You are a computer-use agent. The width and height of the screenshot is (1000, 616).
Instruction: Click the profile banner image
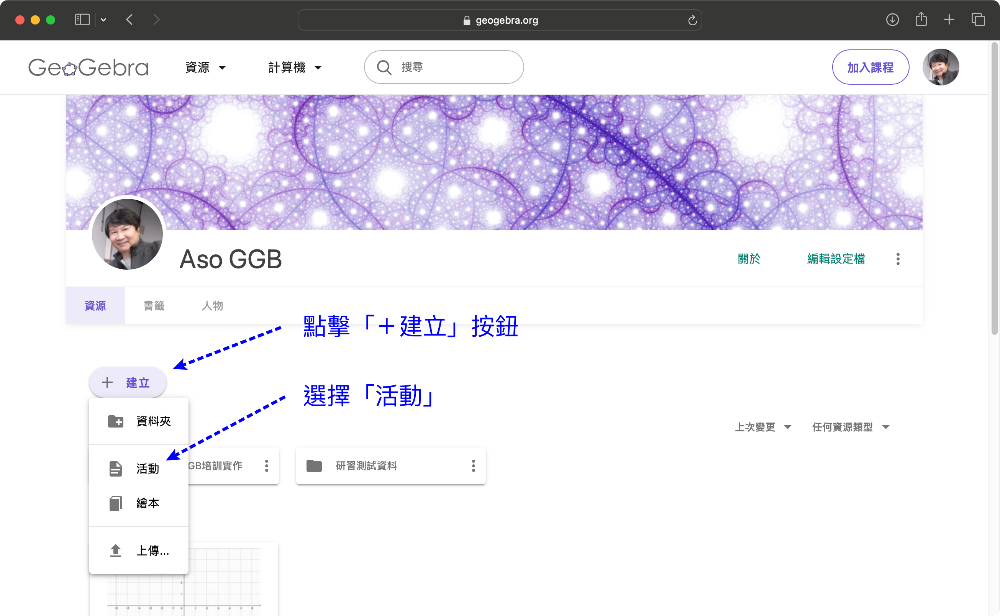pos(494,163)
